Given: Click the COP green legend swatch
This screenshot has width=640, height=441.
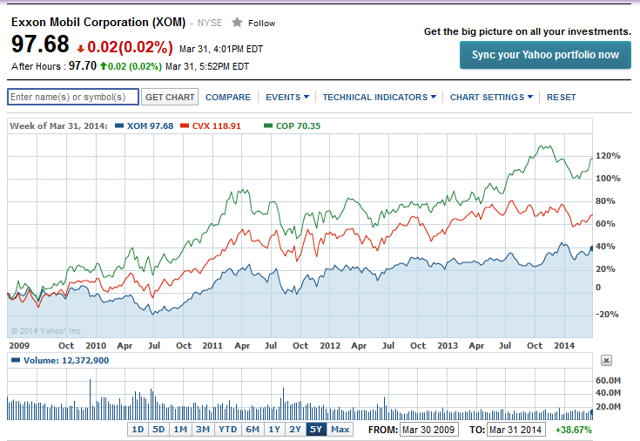Looking at the screenshot, I should pos(268,126).
